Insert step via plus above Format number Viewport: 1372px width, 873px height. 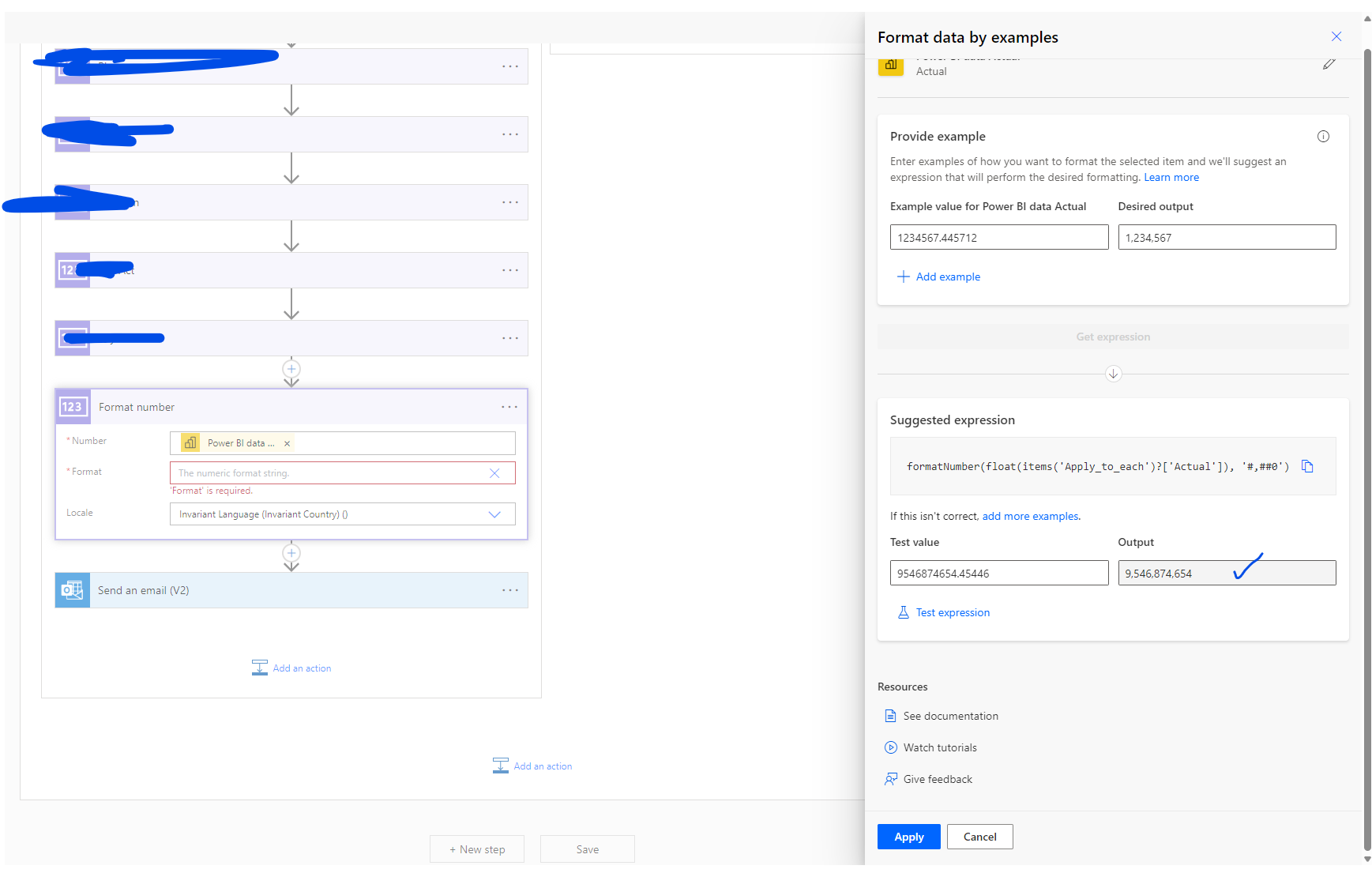[x=291, y=369]
